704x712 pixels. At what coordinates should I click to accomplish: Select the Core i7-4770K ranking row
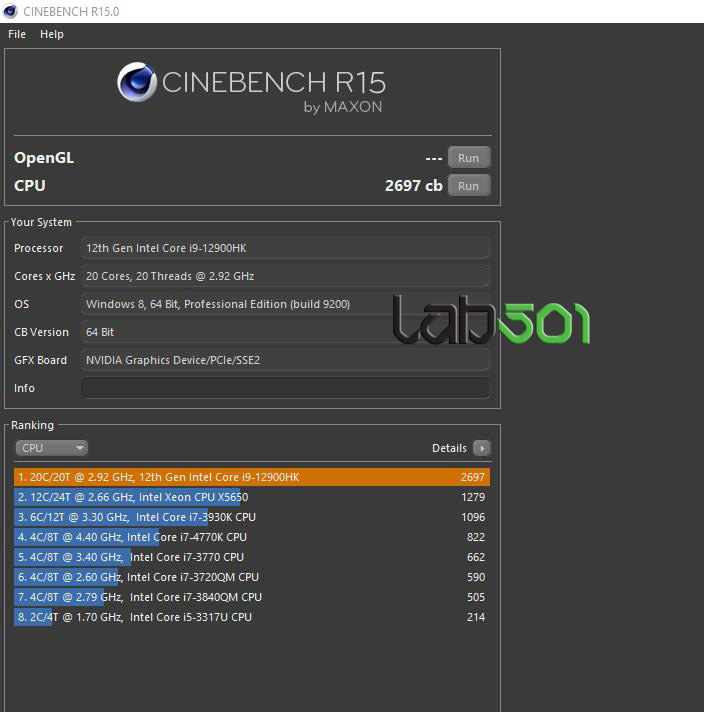coord(252,537)
